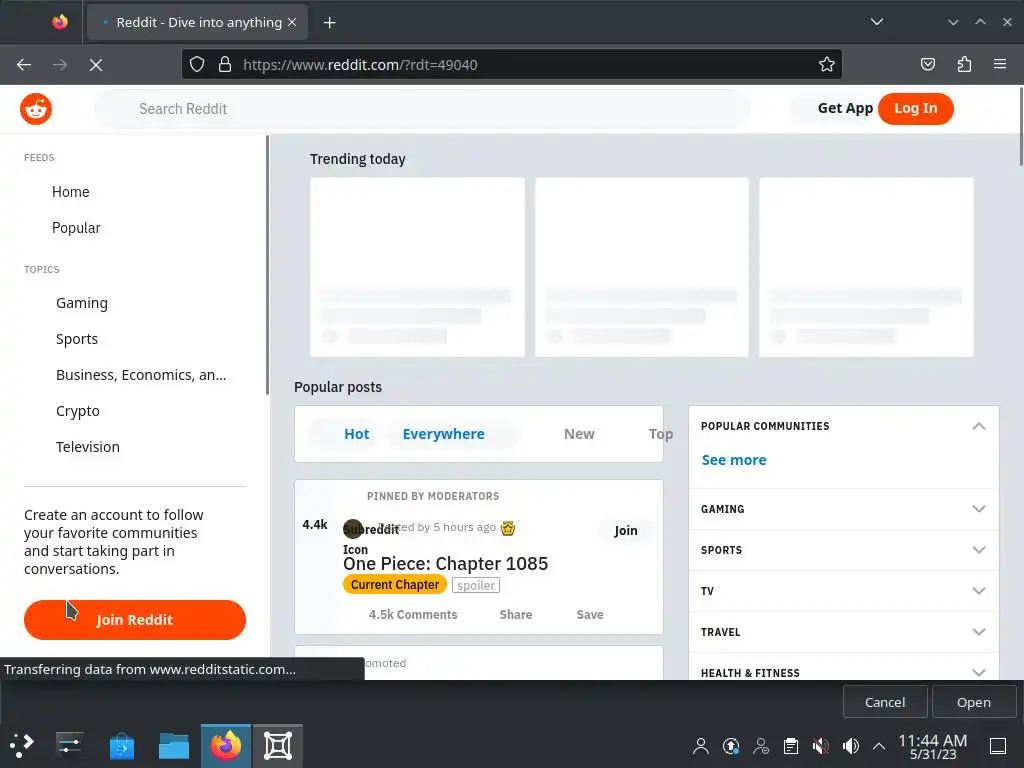Join the One Piece subreddit
Image resolution: width=1024 pixels, height=768 pixels.
pos(626,530)
